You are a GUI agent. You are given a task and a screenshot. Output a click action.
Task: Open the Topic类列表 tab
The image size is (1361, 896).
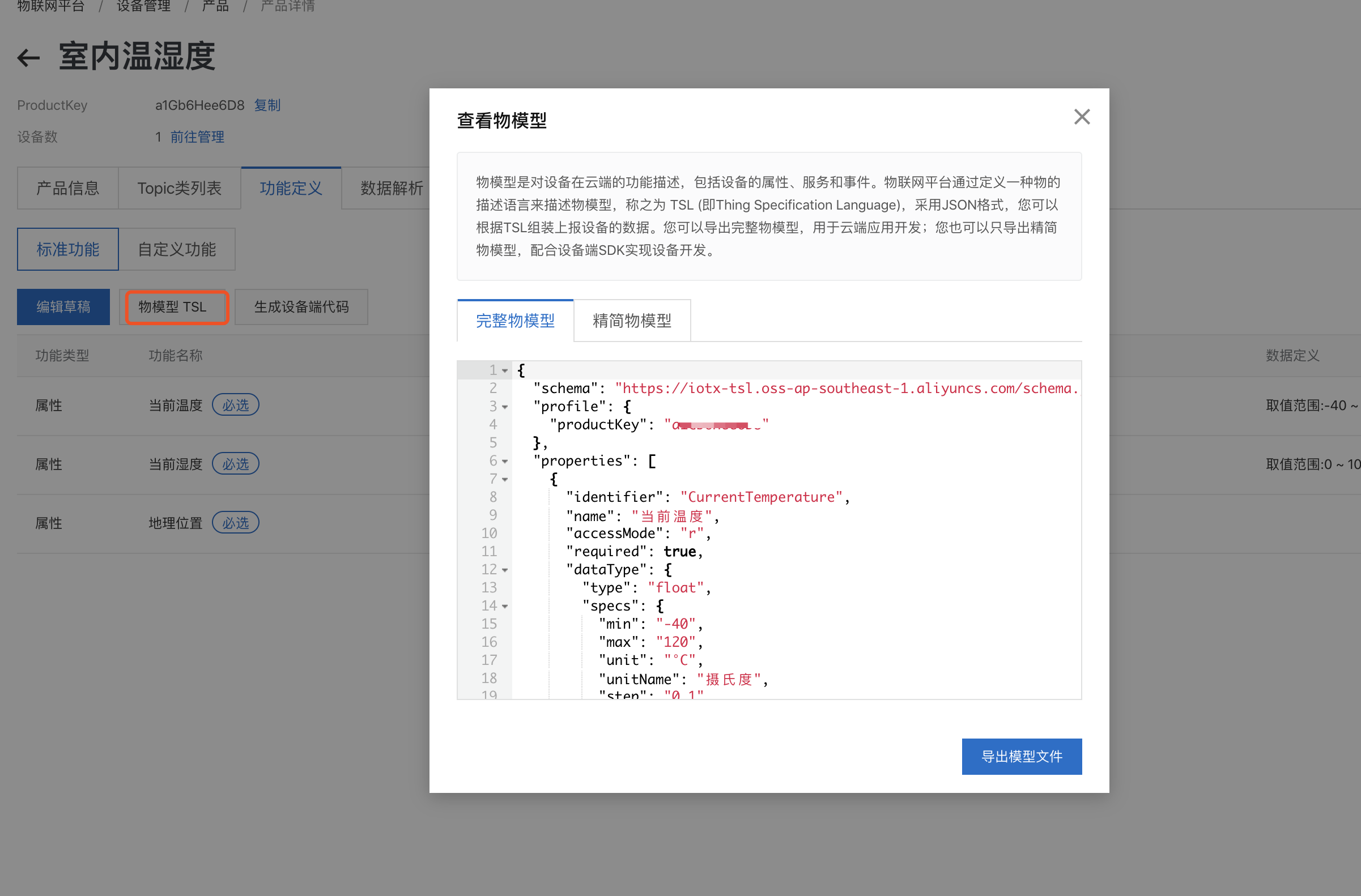pyautogui.click(x=179, y=187)
